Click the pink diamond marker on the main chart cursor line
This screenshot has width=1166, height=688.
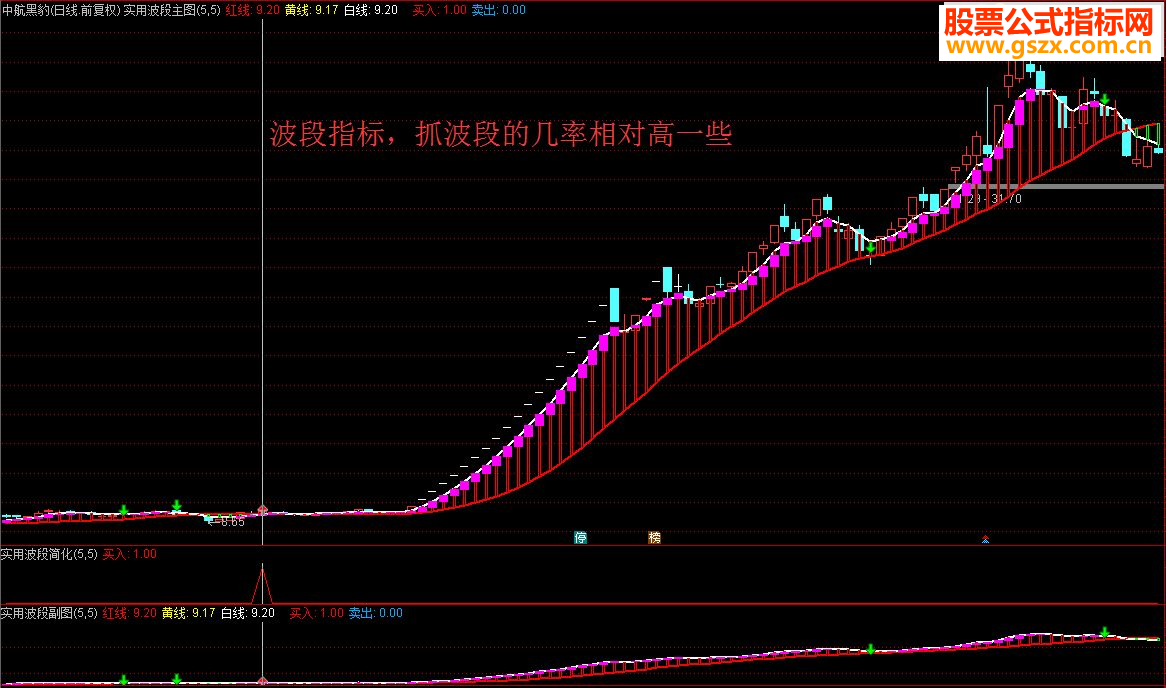[262, 510]
